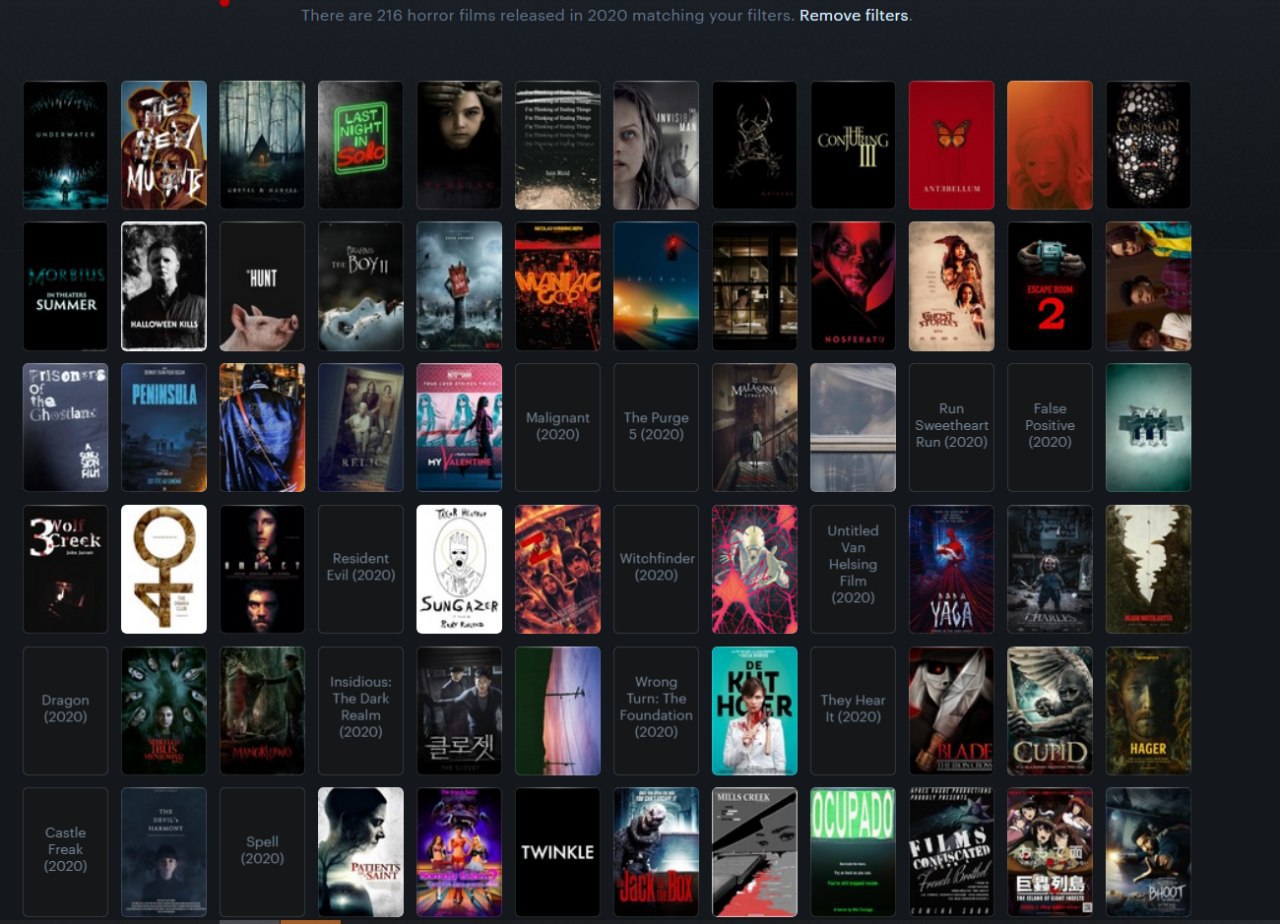1280x924 pixels.
Task: Select the Baba Yaga poster
Action: 952,569
